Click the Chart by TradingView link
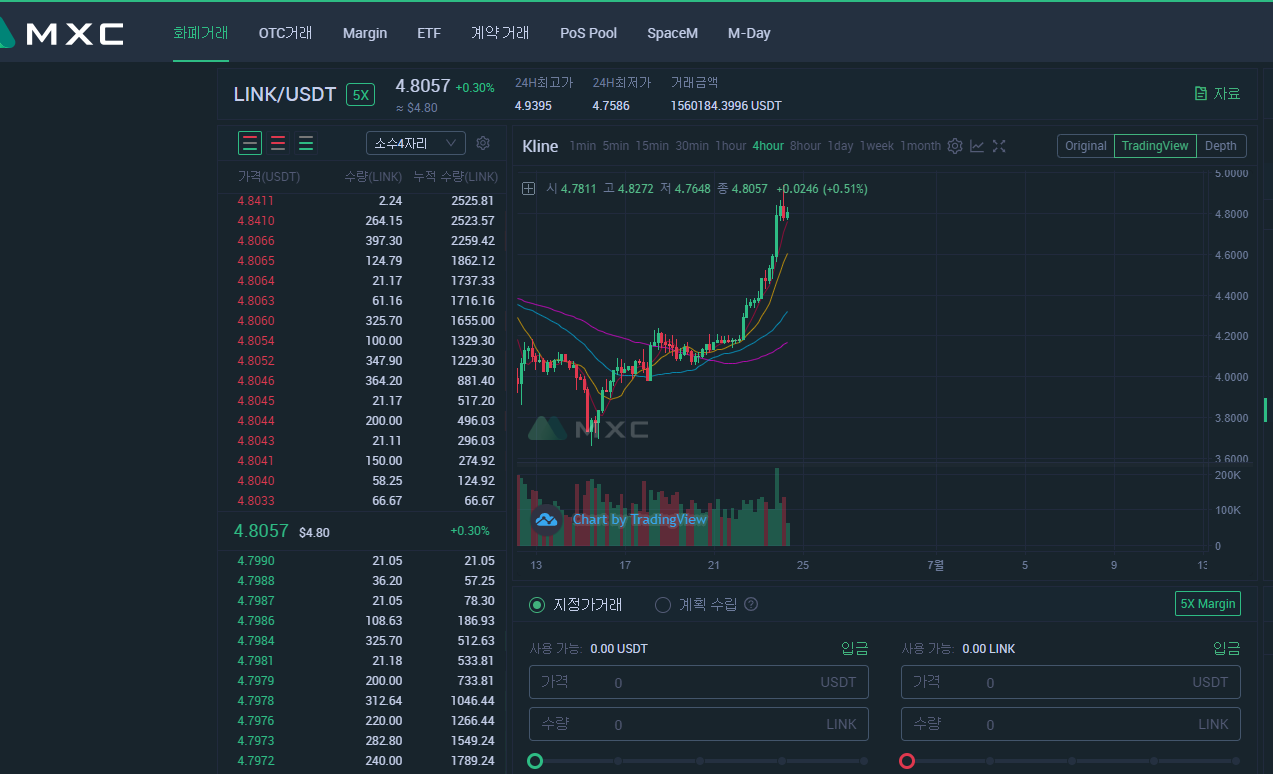Image resolution: width=1273 pixels, height=774 pixels. [x=639, y=520]
